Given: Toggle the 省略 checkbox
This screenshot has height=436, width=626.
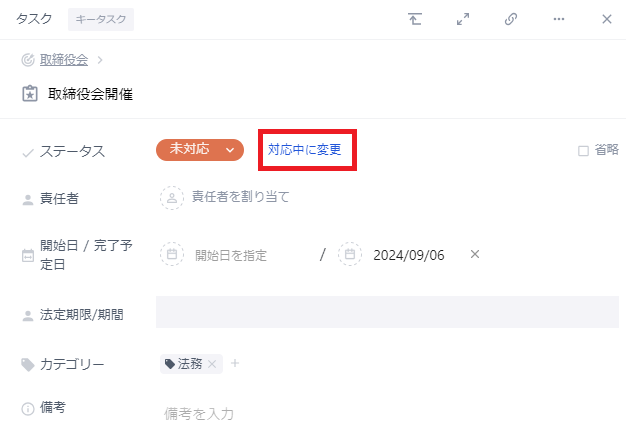Looking at the screenshot, I should (583, 151).
